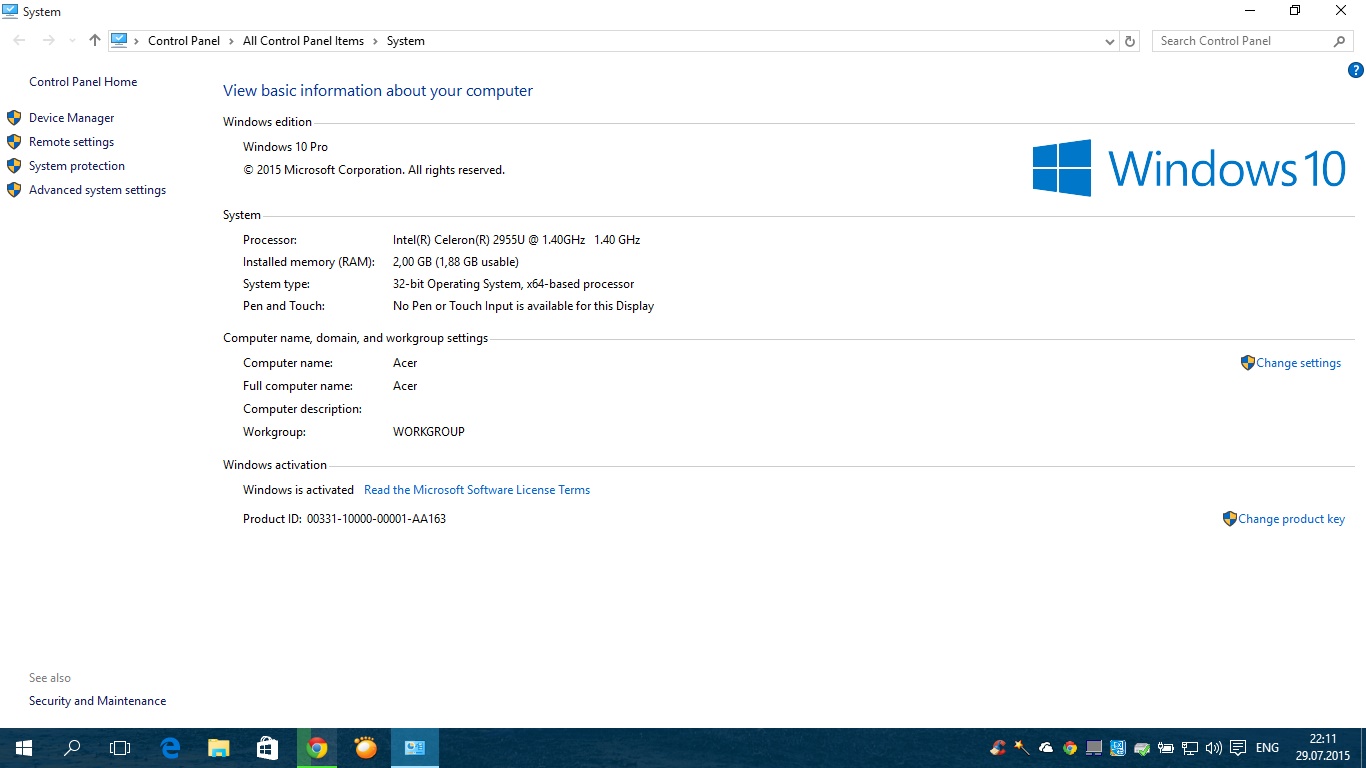Click the Chrome icon in the system tray
Viewport: 1366px width, 768px height.
tap(1070, 748)
